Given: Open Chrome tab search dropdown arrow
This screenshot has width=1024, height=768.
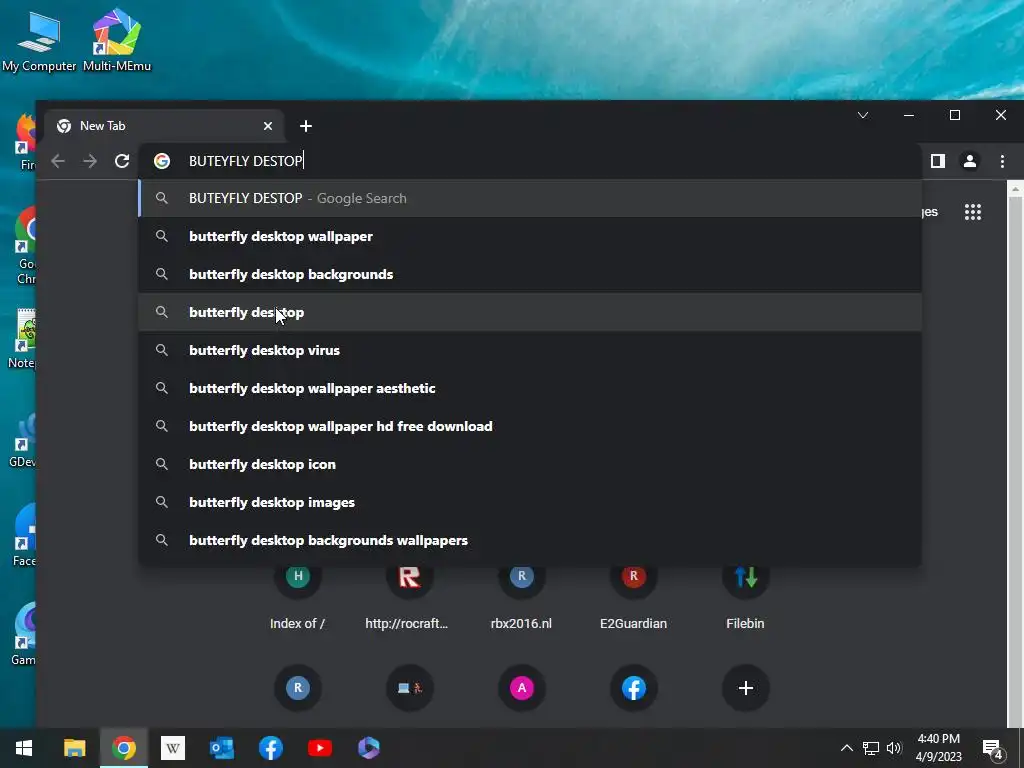Looking at the screenshot, I should [863, 116].
